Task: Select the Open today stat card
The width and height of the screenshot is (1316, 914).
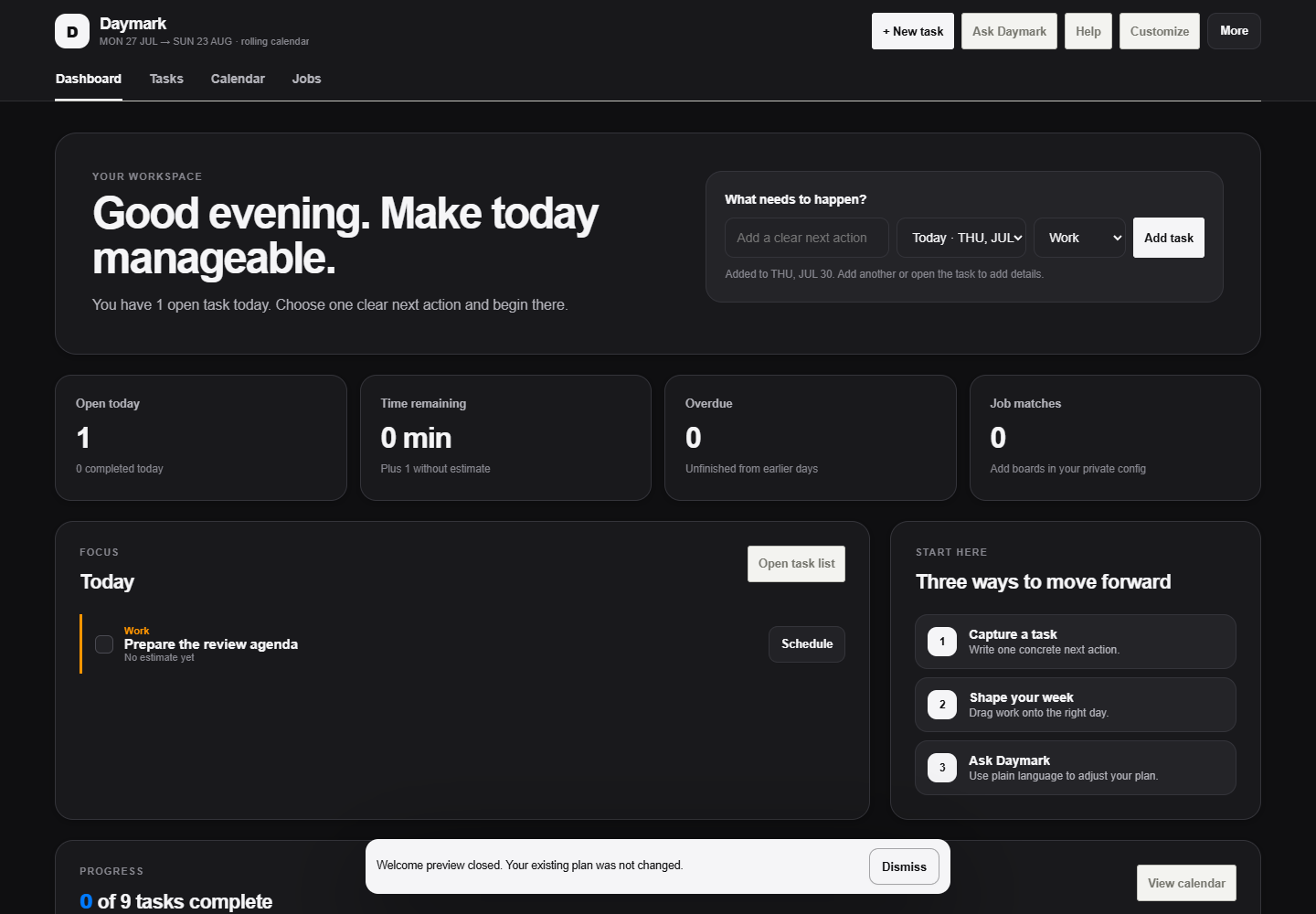Action: pyautogui.click(x=201, y=438)
